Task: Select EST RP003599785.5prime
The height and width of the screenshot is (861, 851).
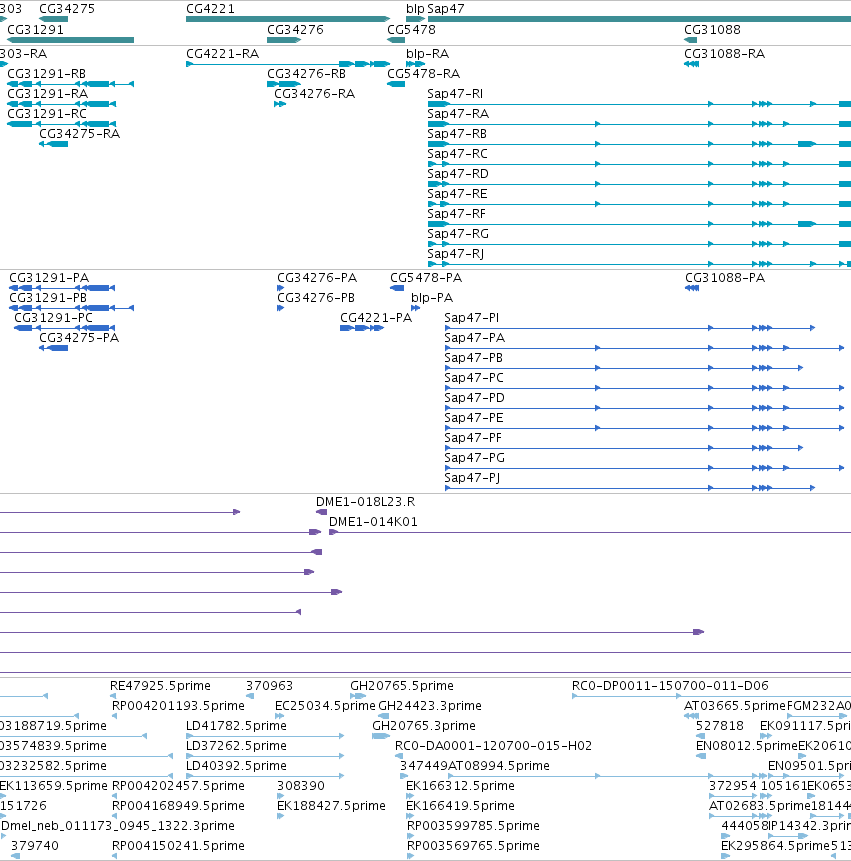Action: (x=473, y=826)
